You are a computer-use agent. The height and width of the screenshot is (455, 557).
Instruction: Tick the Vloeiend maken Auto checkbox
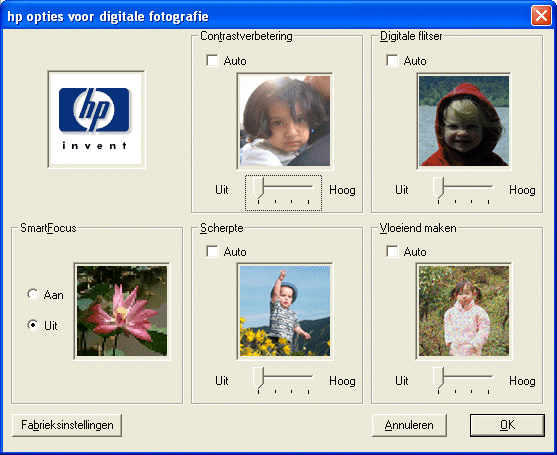point(392,251)
